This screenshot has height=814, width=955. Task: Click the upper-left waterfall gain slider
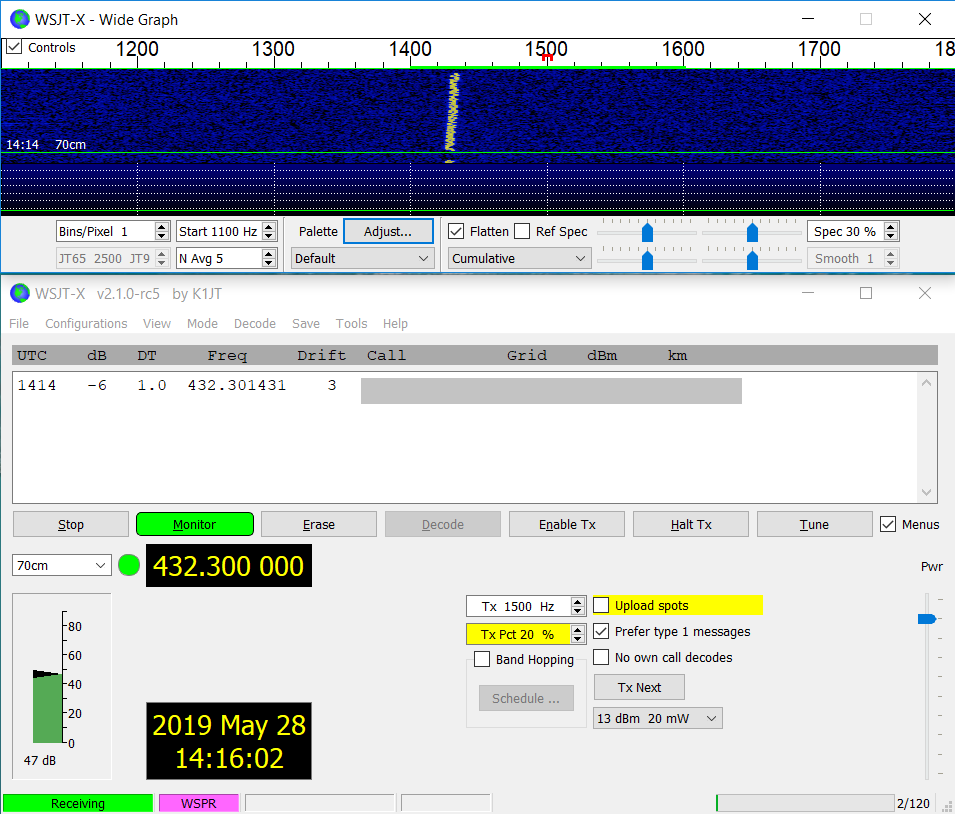647,232
